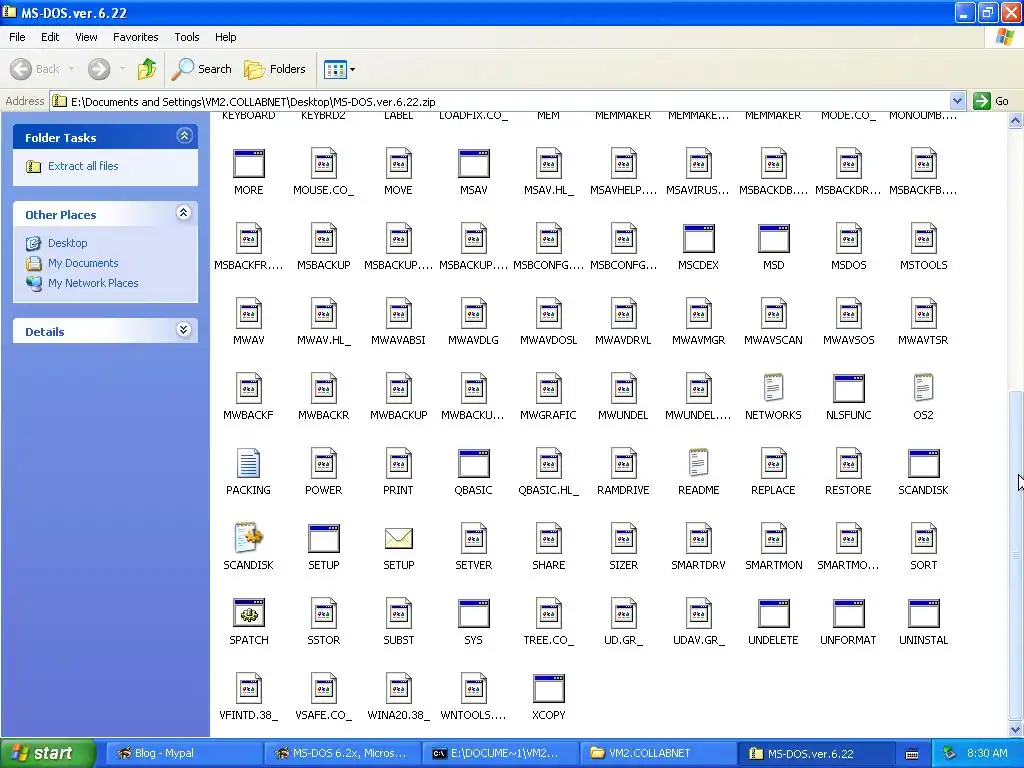1024x768 pixels.
Task: Open the File menu
Action: point(18,37)
